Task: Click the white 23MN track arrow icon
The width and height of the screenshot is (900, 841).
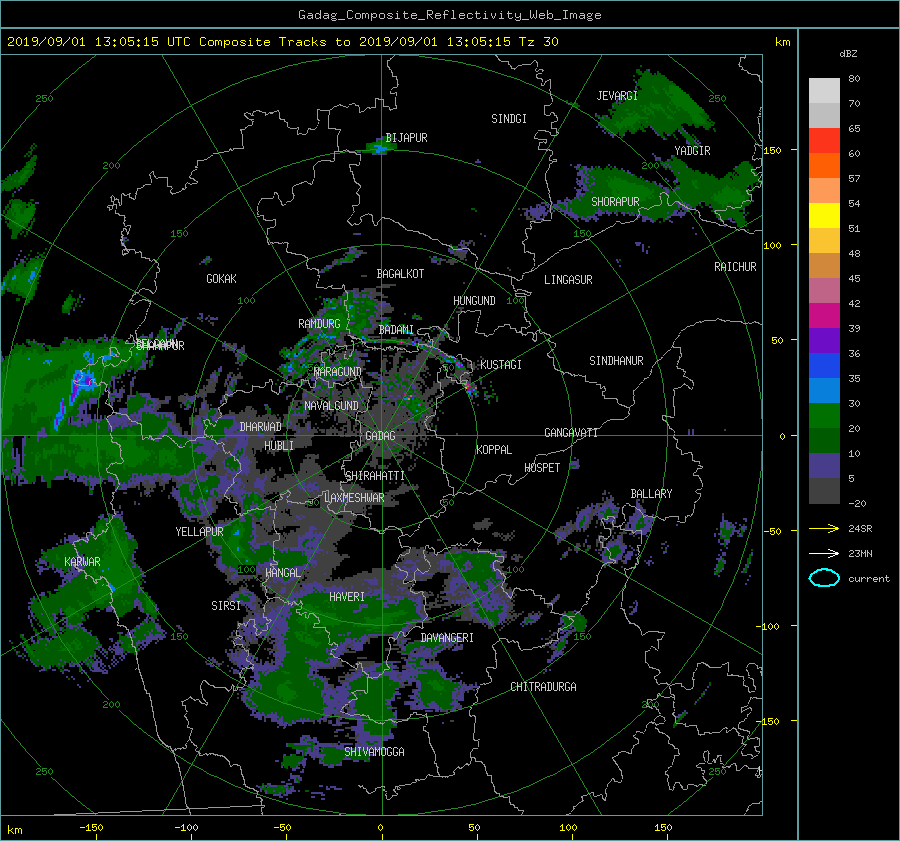Action: click(824, 553)
